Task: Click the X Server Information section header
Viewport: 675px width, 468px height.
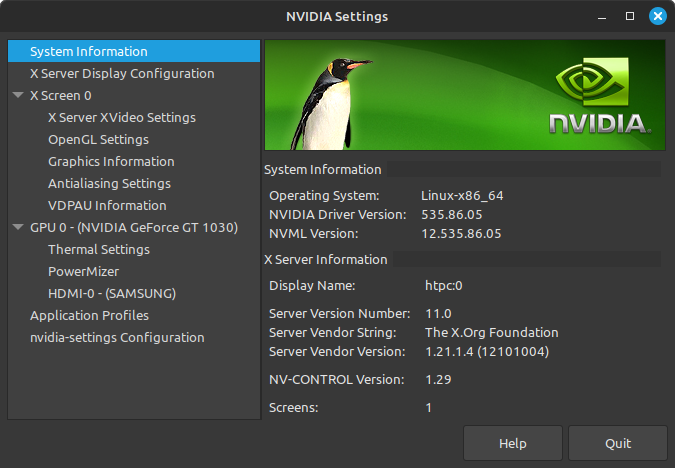Action: coord(325,260)
